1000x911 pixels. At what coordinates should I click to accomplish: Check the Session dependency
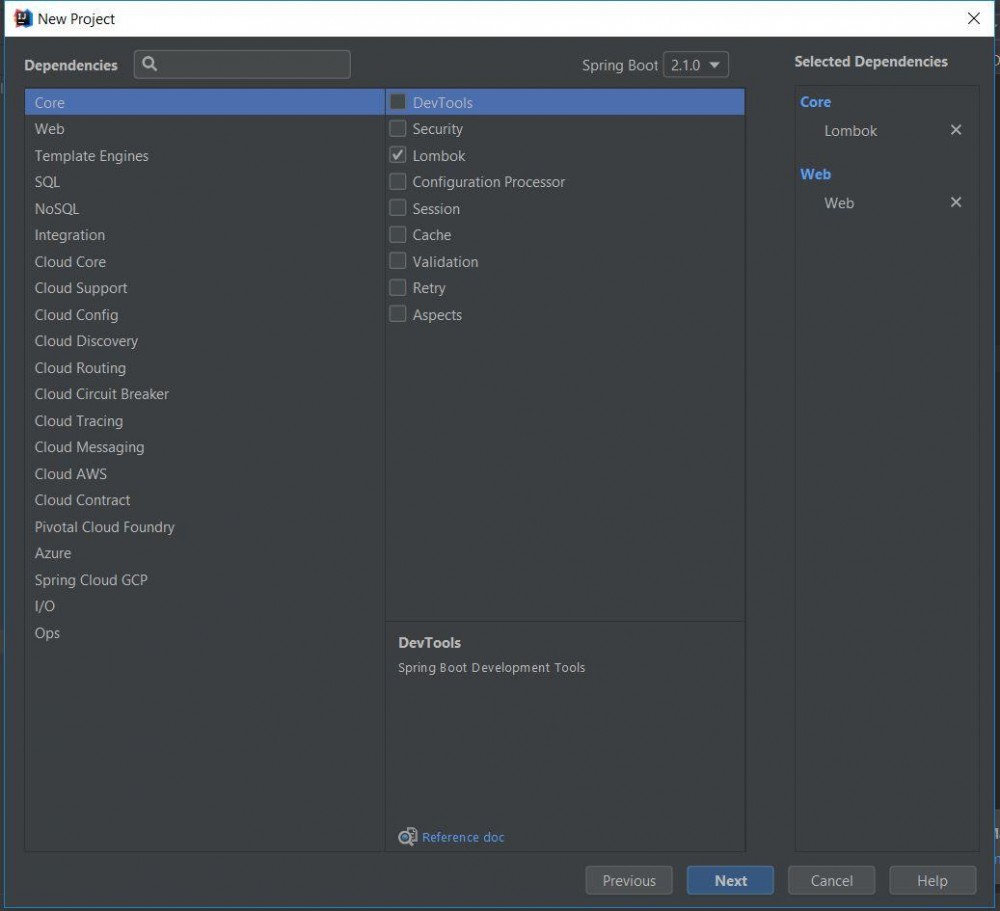click(397, 208)
